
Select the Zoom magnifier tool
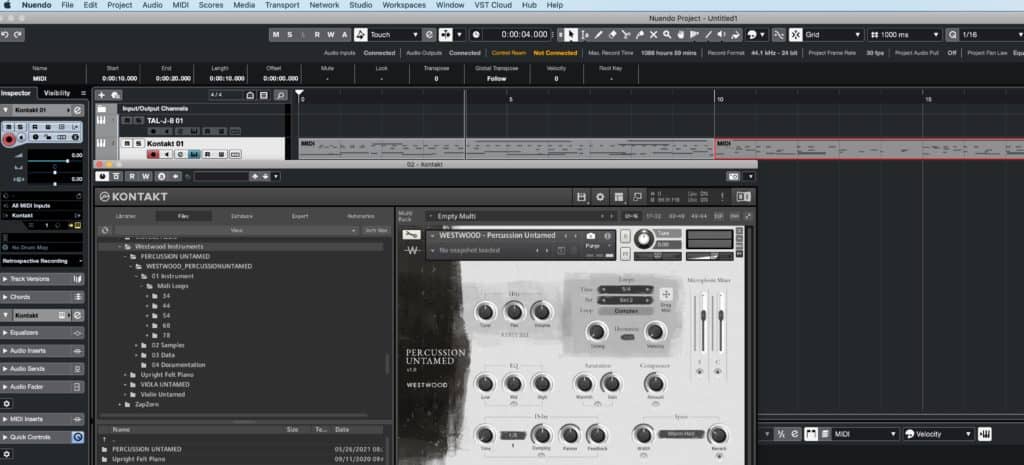[x=667, y=35]
